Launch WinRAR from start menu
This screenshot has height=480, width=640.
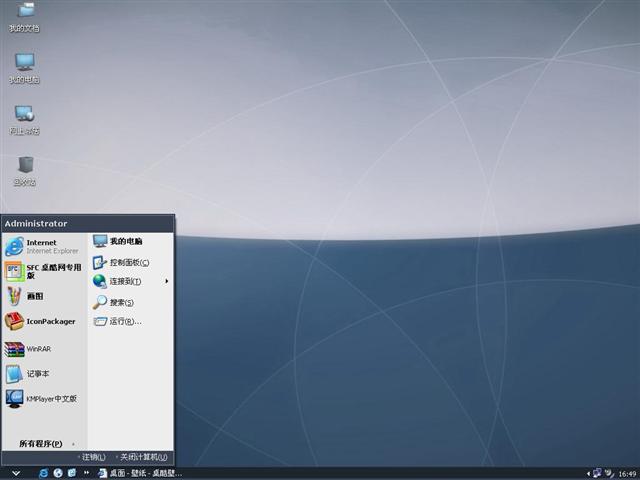(44, 349)
